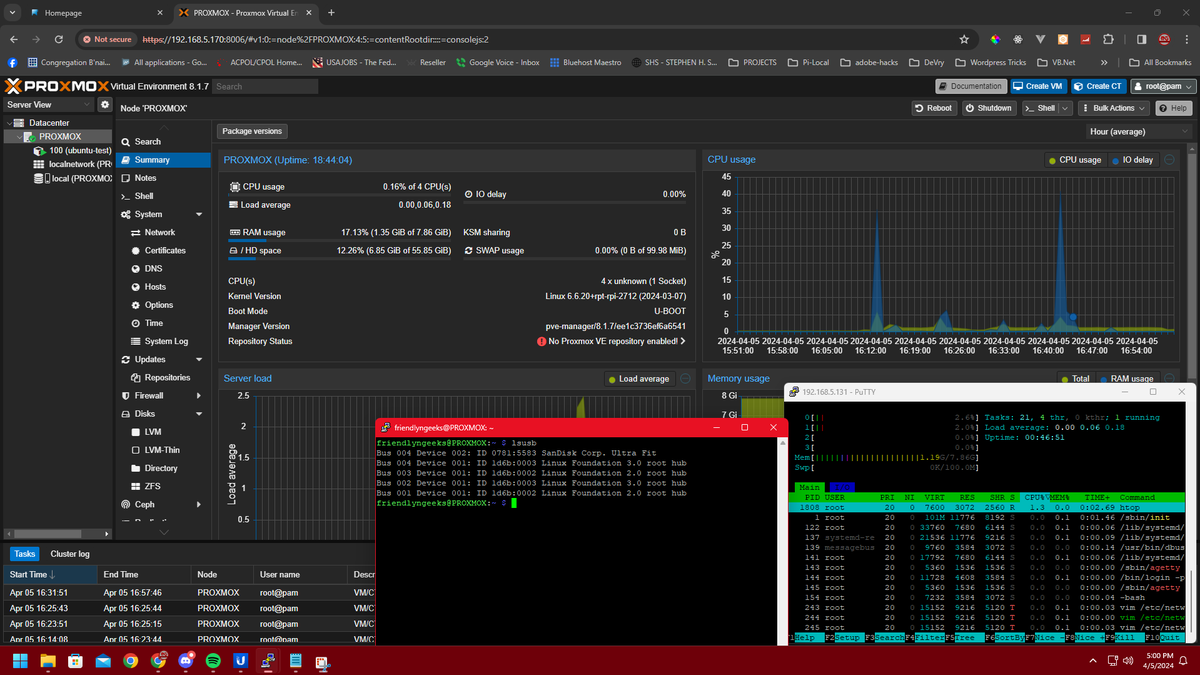Expand the Firewall submenu arrow
This screenshot has height=675, width=1200.
[x=199, y=396]
